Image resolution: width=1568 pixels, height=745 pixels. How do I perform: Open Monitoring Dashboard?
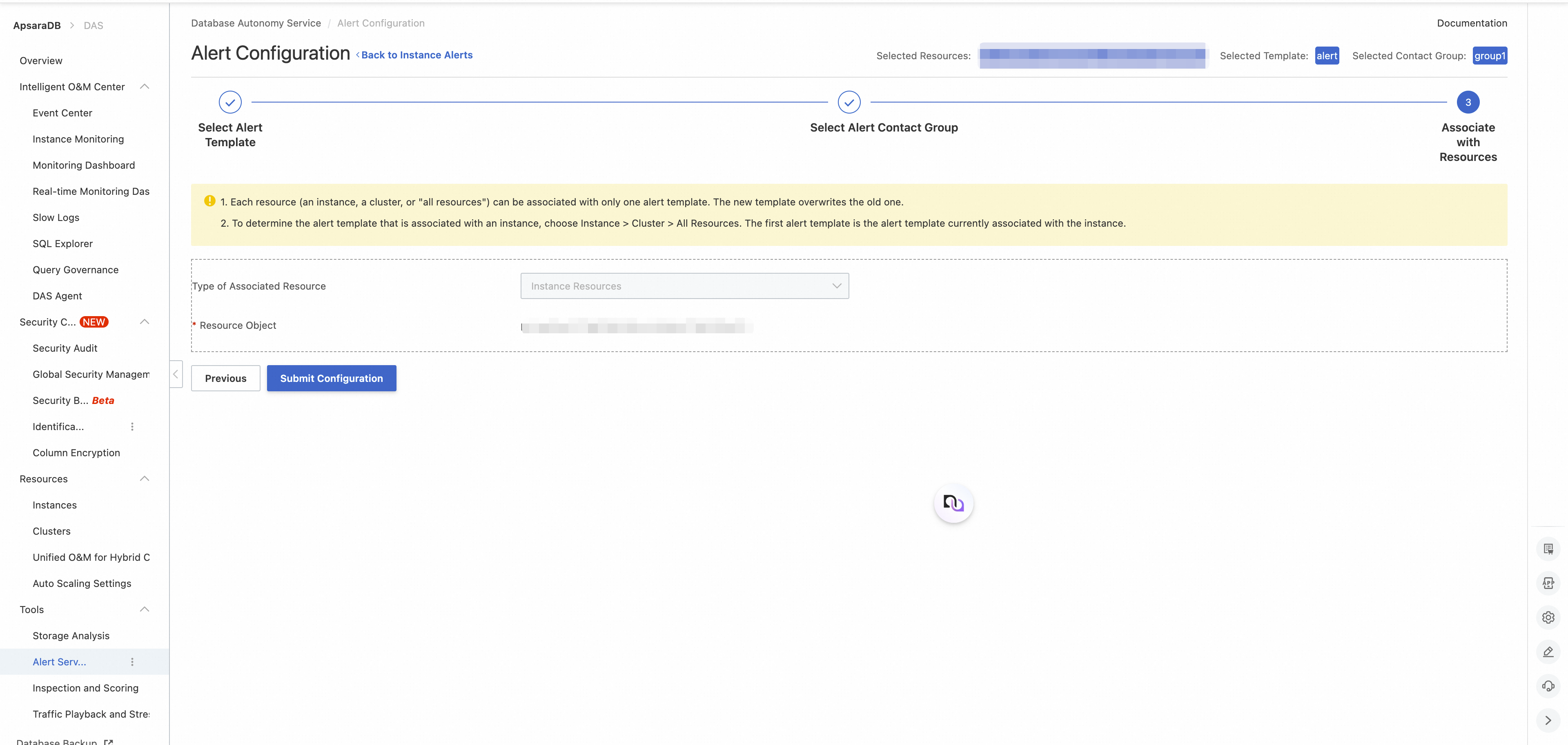83,165
